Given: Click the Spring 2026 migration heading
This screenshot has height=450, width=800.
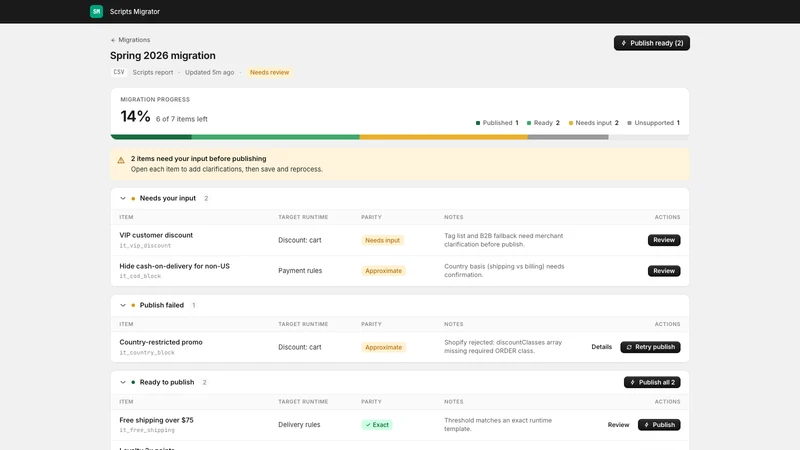Looking at the screenshot, I should (x=163, y=55).
